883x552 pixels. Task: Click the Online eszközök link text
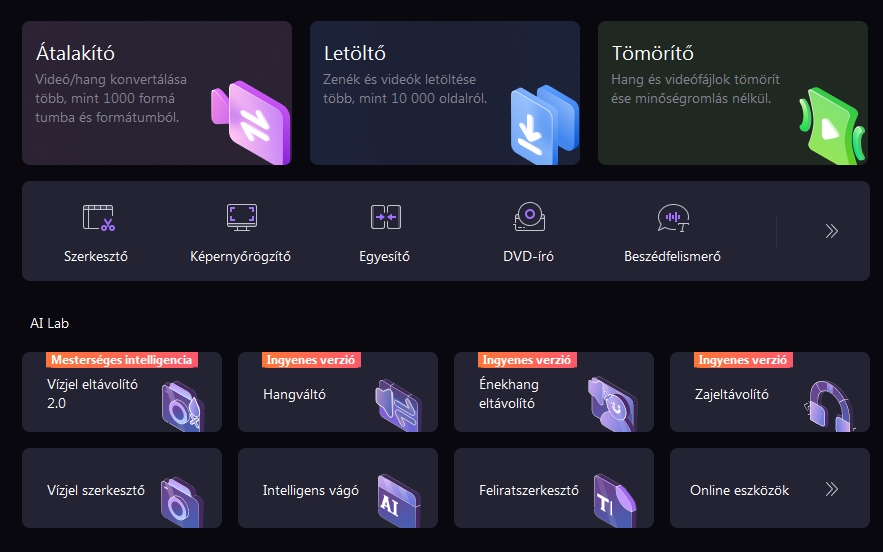(x=739, y=491)
